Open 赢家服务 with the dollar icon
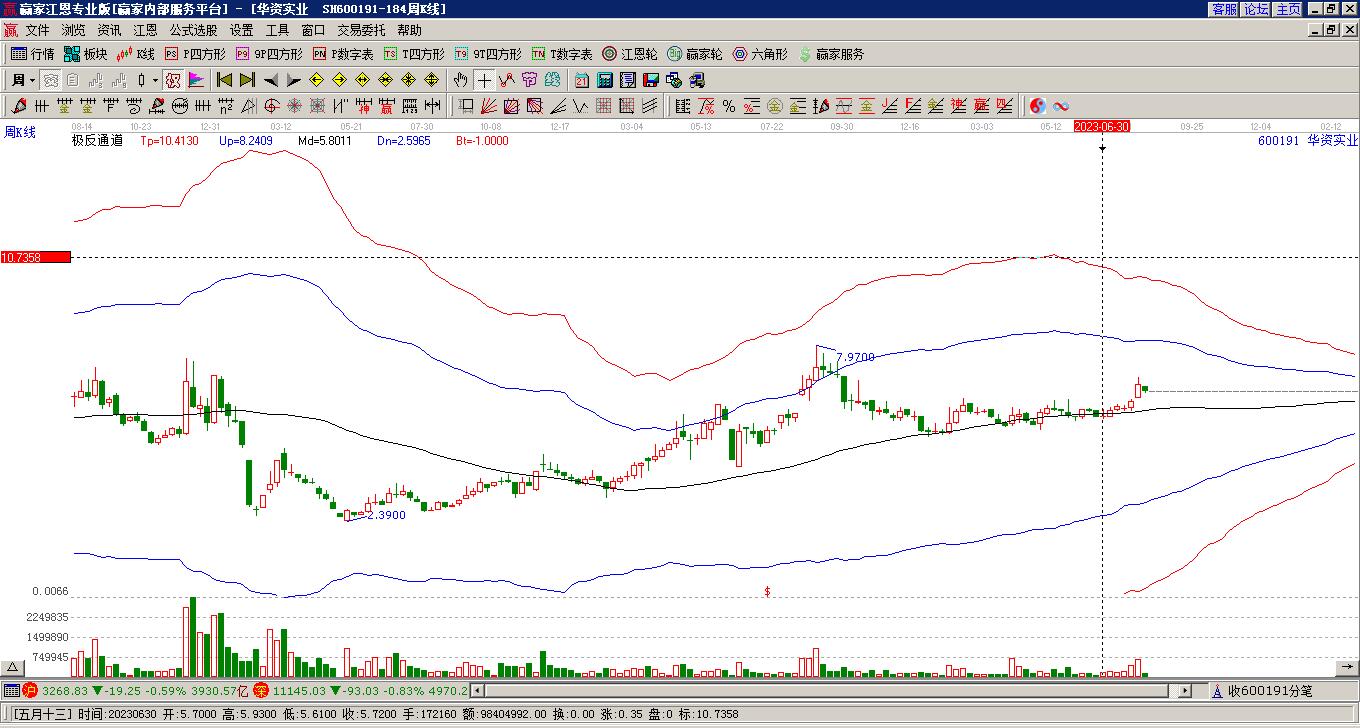 pyautogui.click(x=831, y=54)
